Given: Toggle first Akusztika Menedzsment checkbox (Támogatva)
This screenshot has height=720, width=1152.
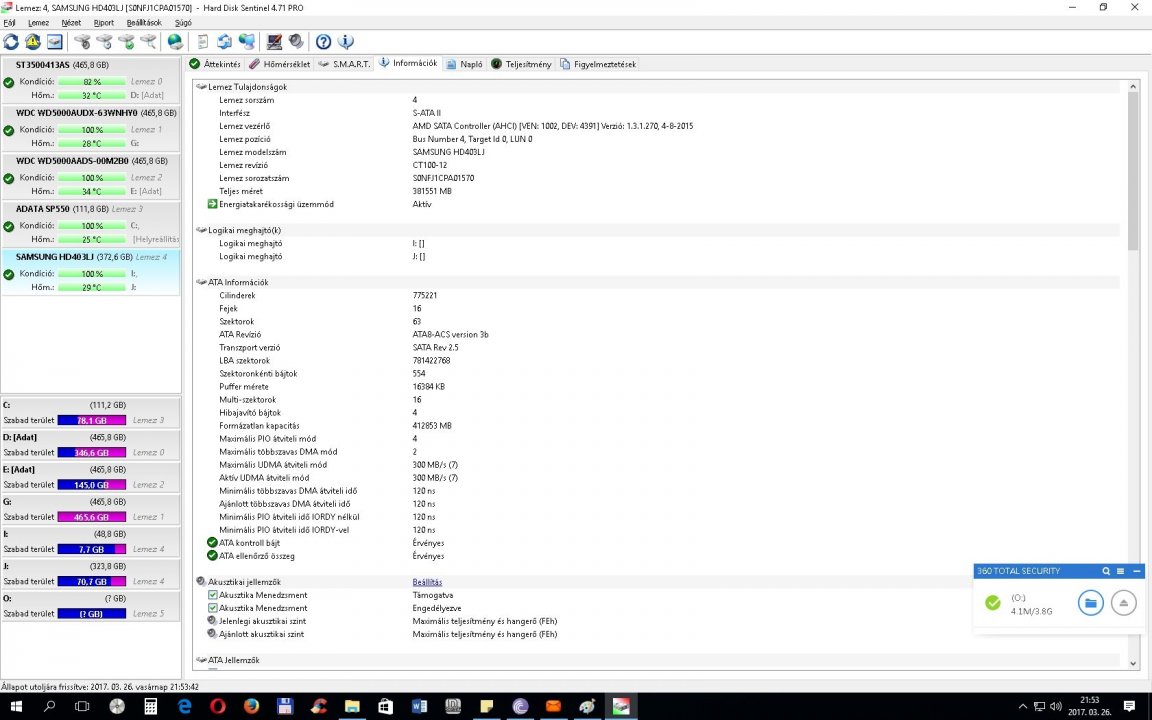Looking at the screenshot, I should (x=212, y=595).
